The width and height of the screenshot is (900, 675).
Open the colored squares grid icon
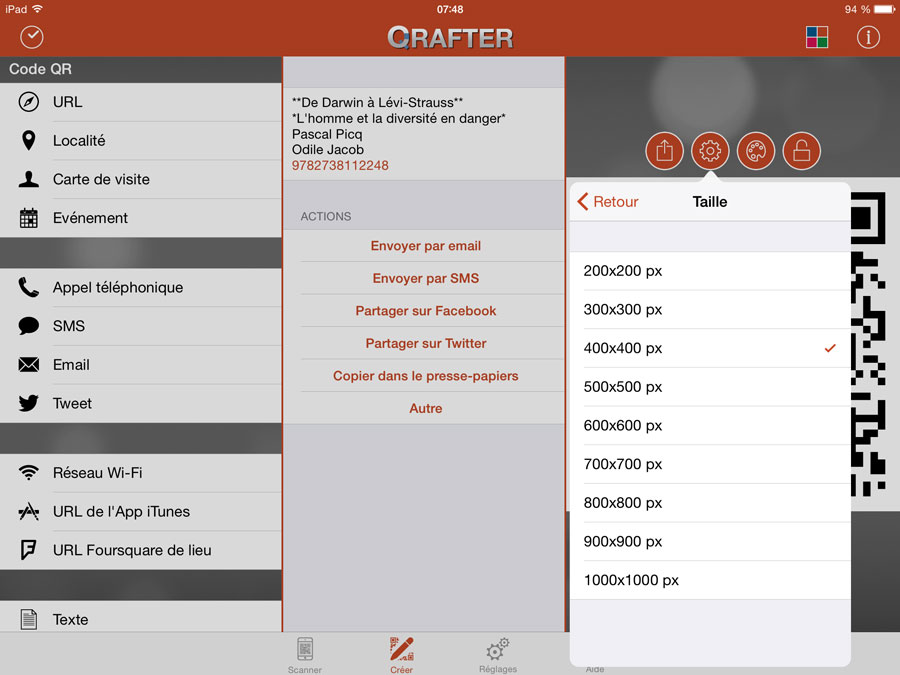[x=816, y=37]
